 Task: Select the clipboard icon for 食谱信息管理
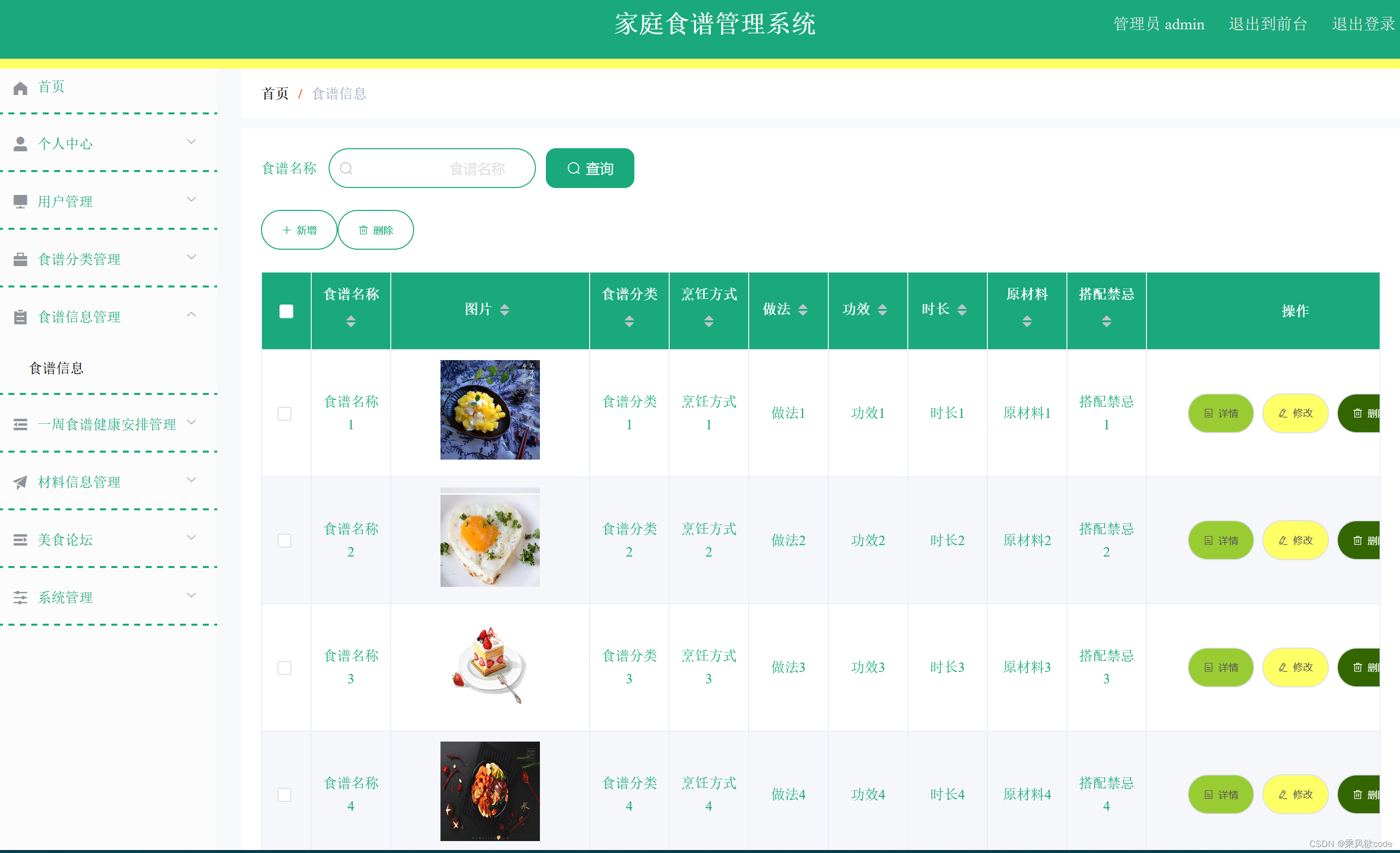pyautogui.click(x=20, y=316)
